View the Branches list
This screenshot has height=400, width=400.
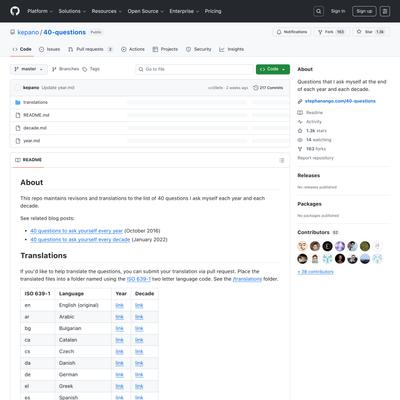[66, 69]
